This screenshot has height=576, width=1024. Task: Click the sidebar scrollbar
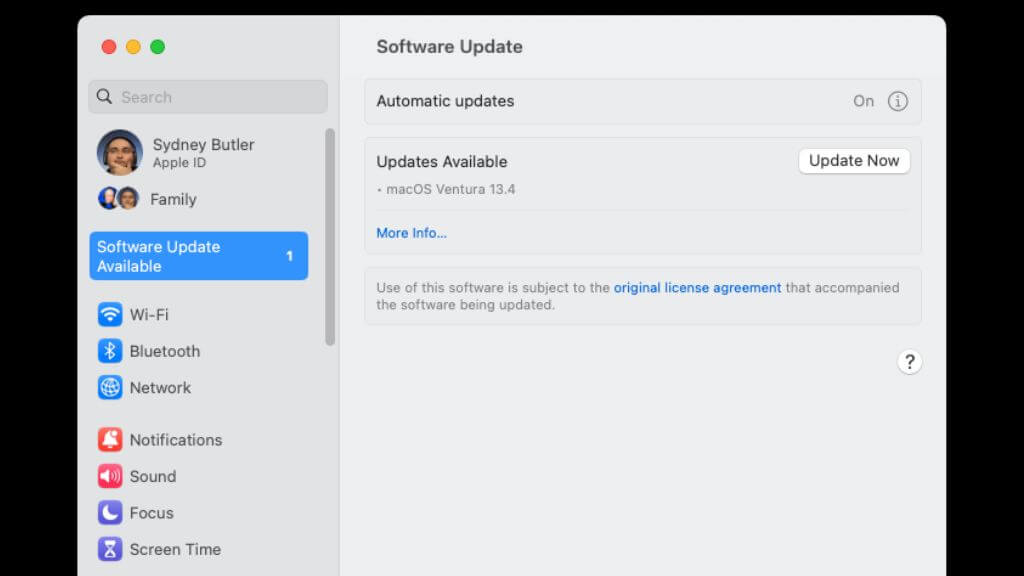[330, 236]
